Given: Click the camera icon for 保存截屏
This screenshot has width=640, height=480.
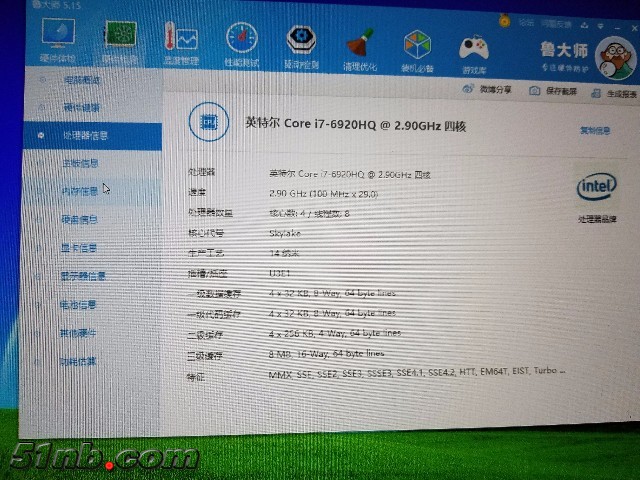Looking at the screenshot, I should pos(534,91).
